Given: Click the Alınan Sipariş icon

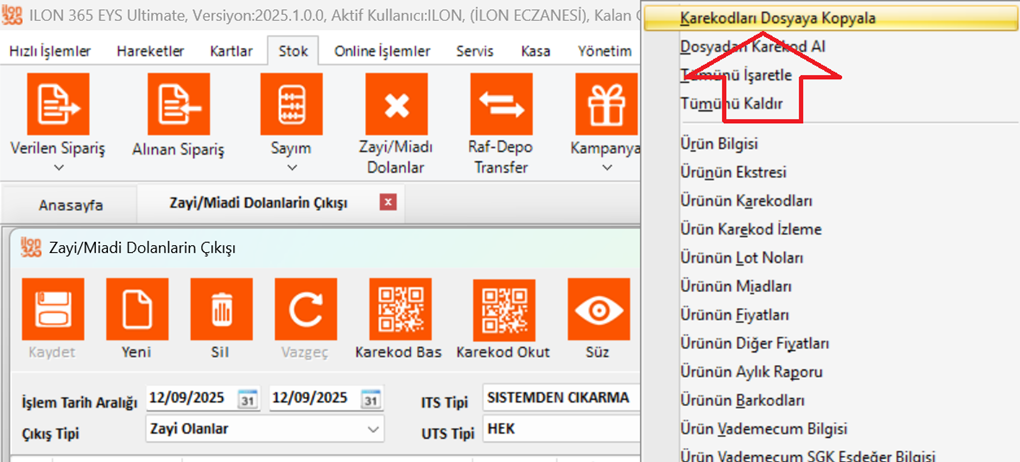Looking at the screenshot, I should coord(178,104).
